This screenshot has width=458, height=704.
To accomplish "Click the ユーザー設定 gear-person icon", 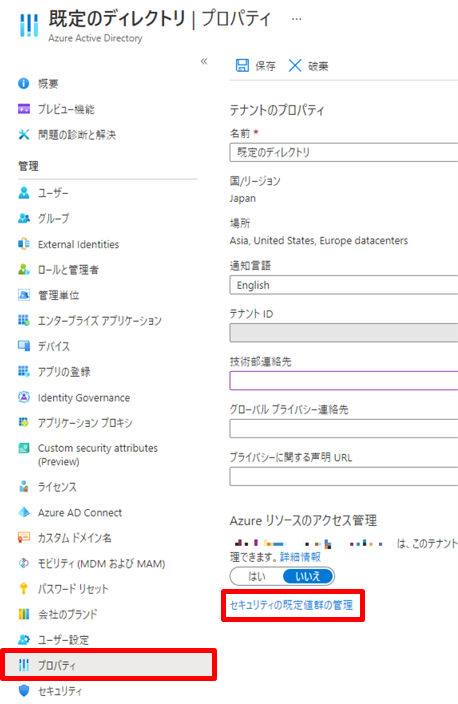I will coord(24,639).
